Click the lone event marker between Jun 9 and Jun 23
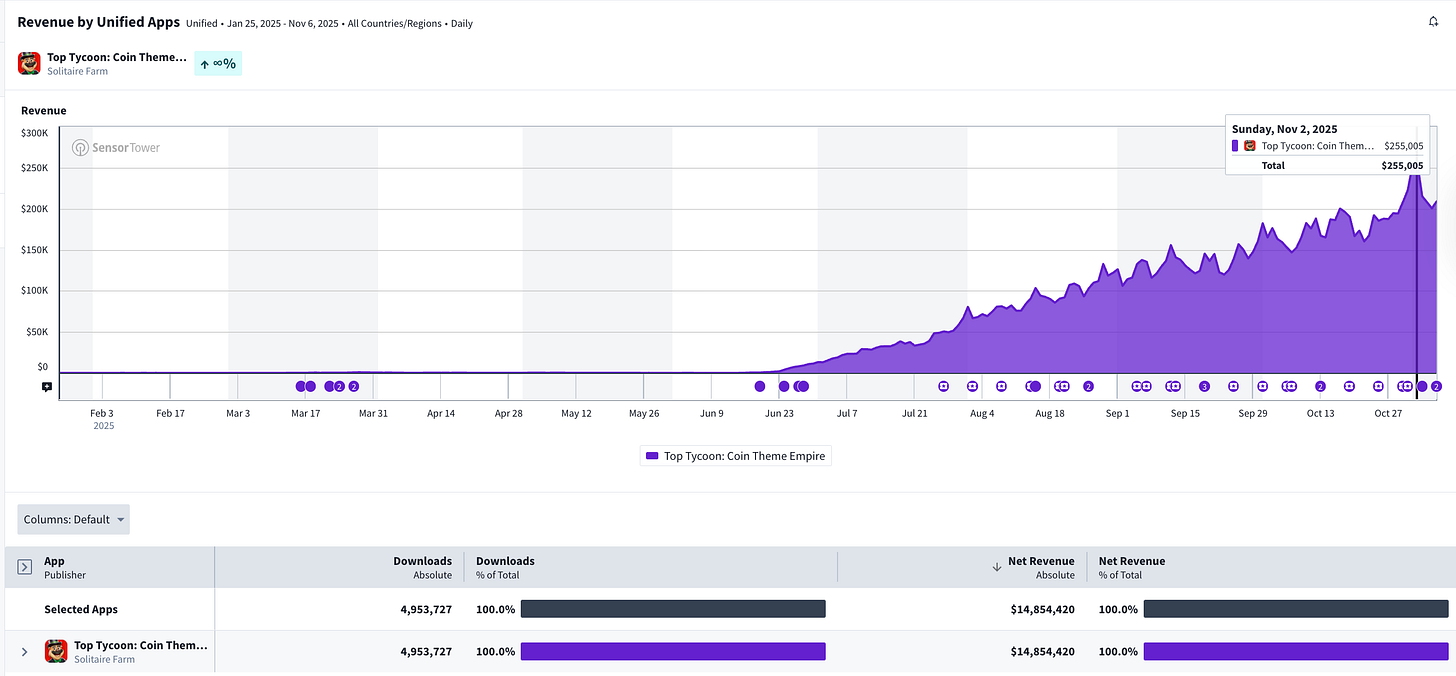Image resolution: width=1456 pixels, height=676 pixels. pyautogui.click(x=760, y=386)
